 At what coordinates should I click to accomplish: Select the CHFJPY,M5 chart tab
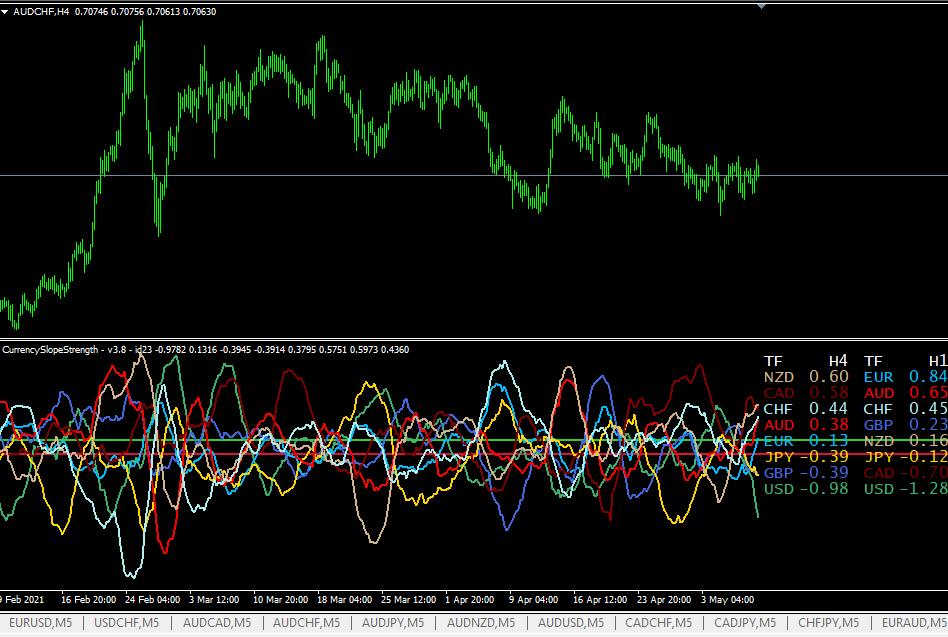pyautogui.click(x=833, y=623)
